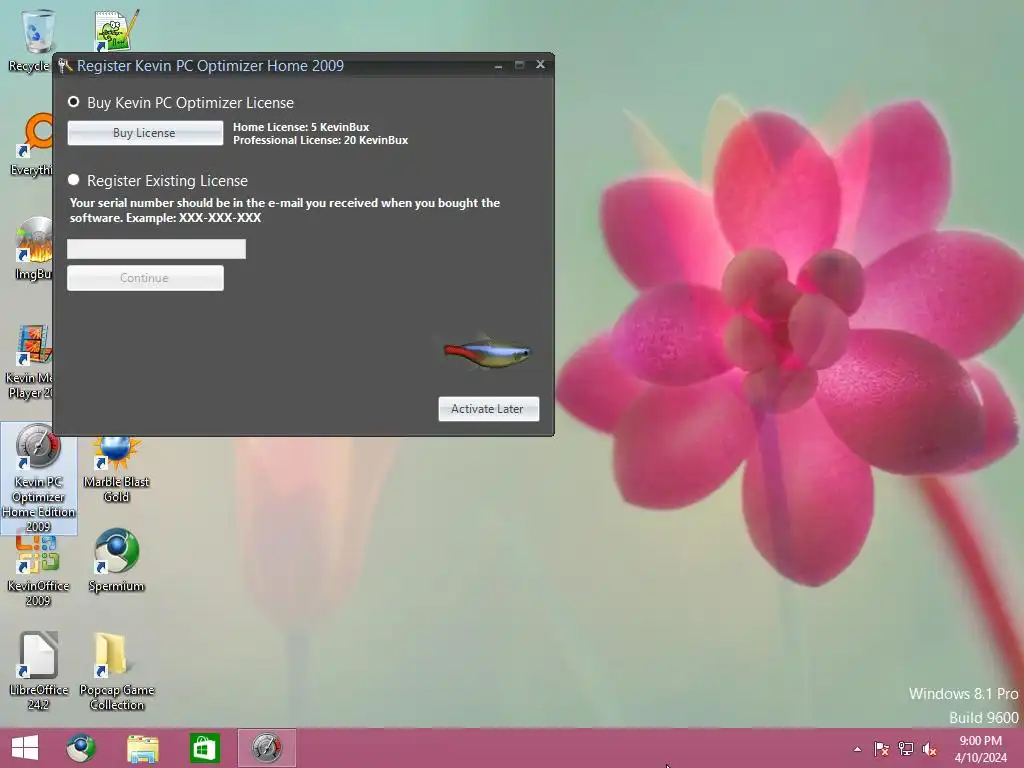Open the Windows Start button
Image resolution: width=1024 pixels, height=768 pixels.
[x=25, y=748]
